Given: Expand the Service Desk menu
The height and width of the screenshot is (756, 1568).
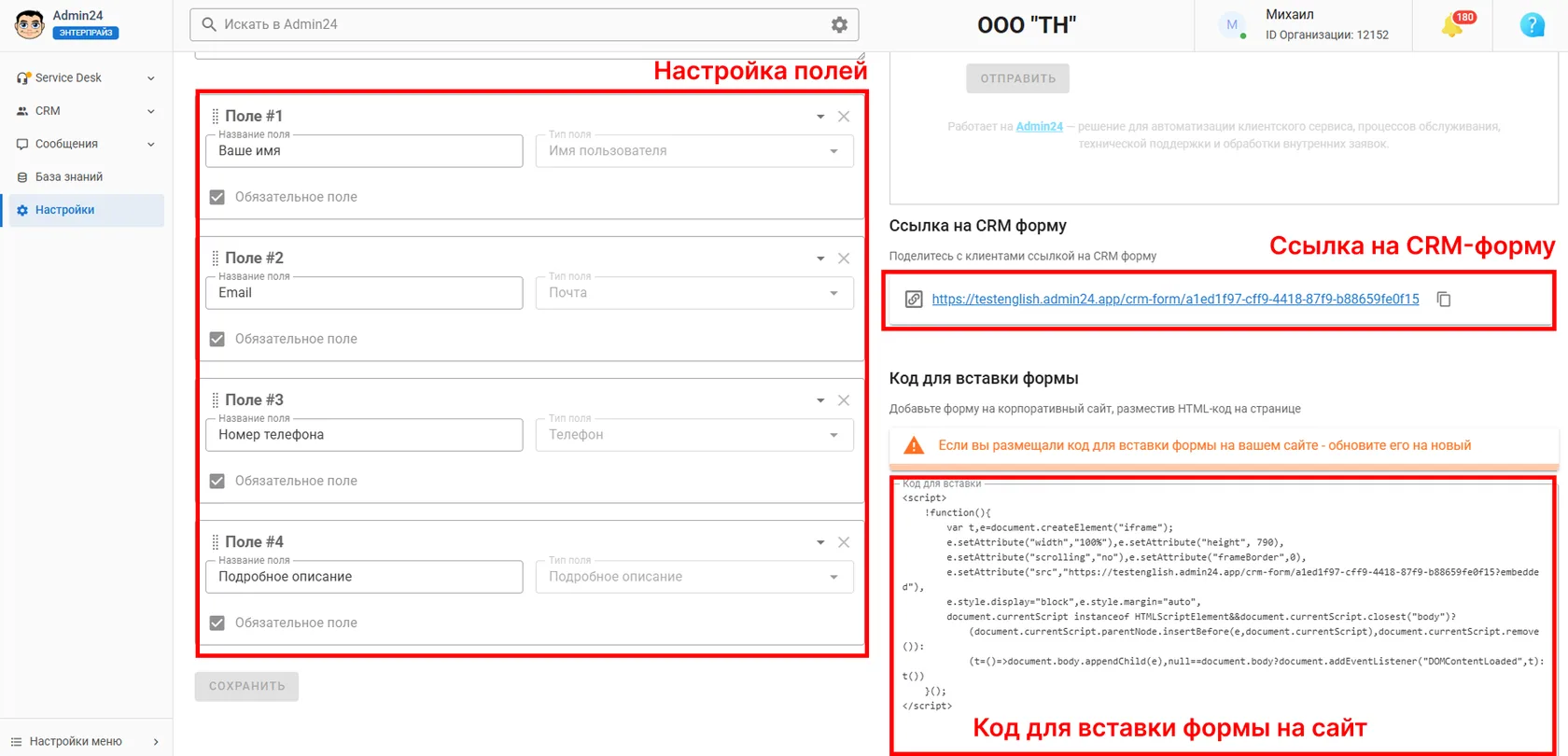Looking at the screenshot, I should (85, 78).
